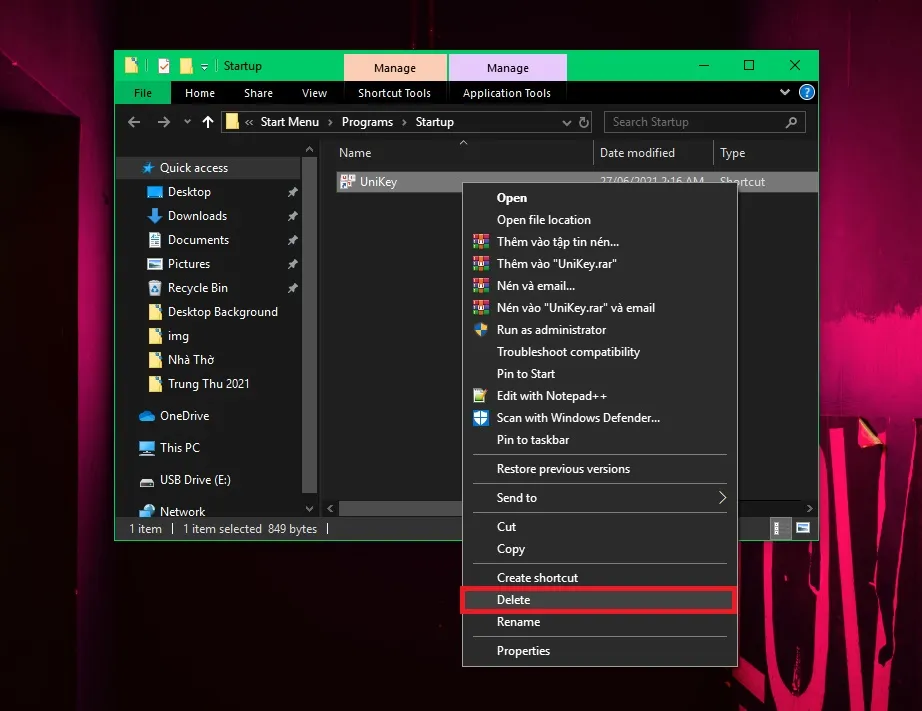Choose Properties in the context menu

click(x=523, y=651)
